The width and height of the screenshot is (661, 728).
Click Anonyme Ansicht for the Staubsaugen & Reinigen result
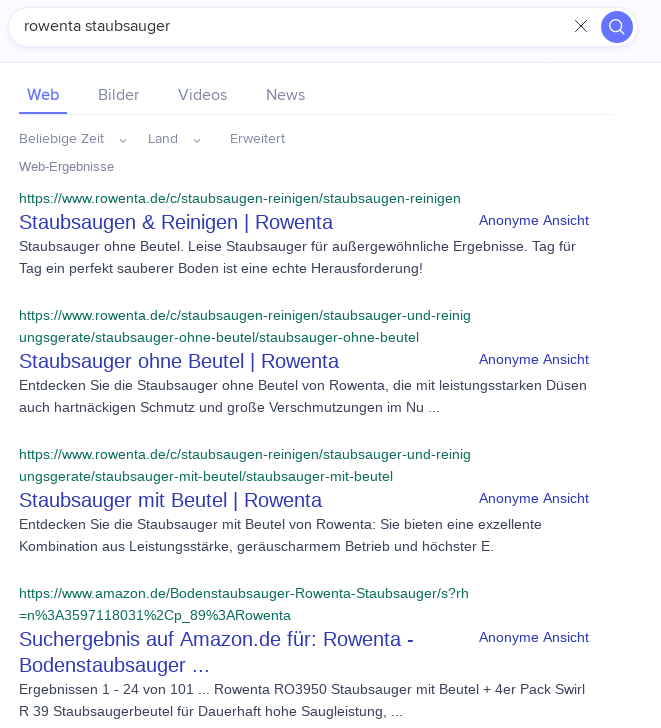534,221
